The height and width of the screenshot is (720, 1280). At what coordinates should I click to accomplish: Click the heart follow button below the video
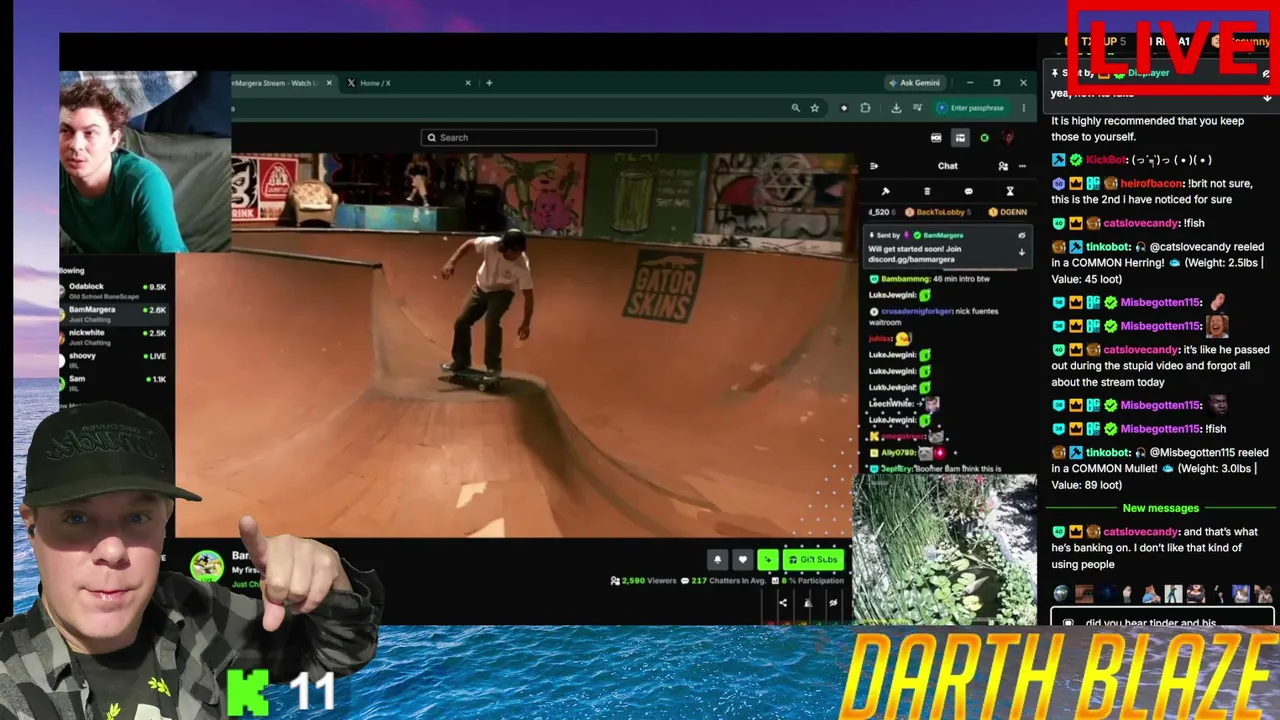pos(742,560)
